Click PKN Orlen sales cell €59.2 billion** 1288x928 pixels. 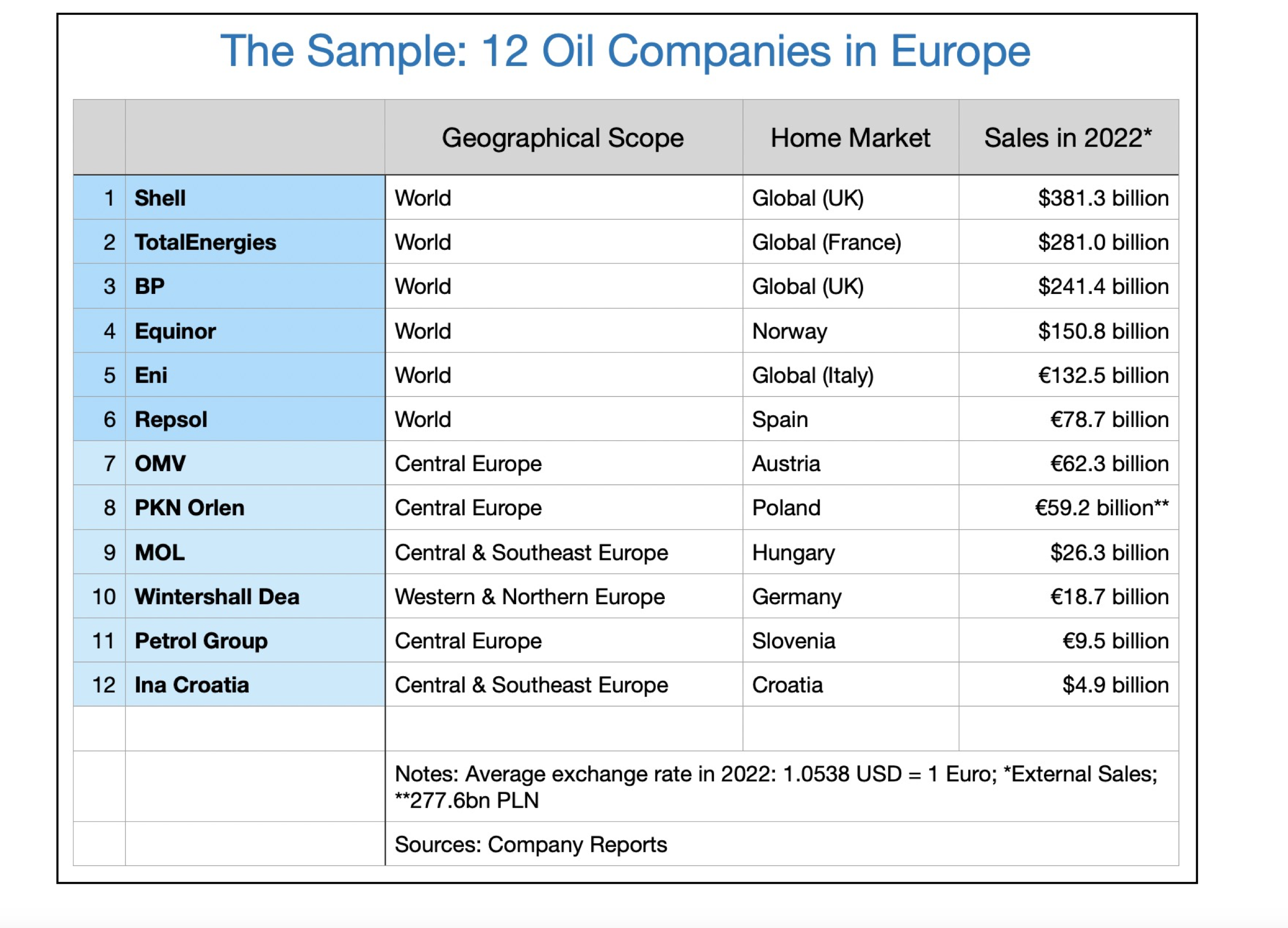tap(1068, 508)
